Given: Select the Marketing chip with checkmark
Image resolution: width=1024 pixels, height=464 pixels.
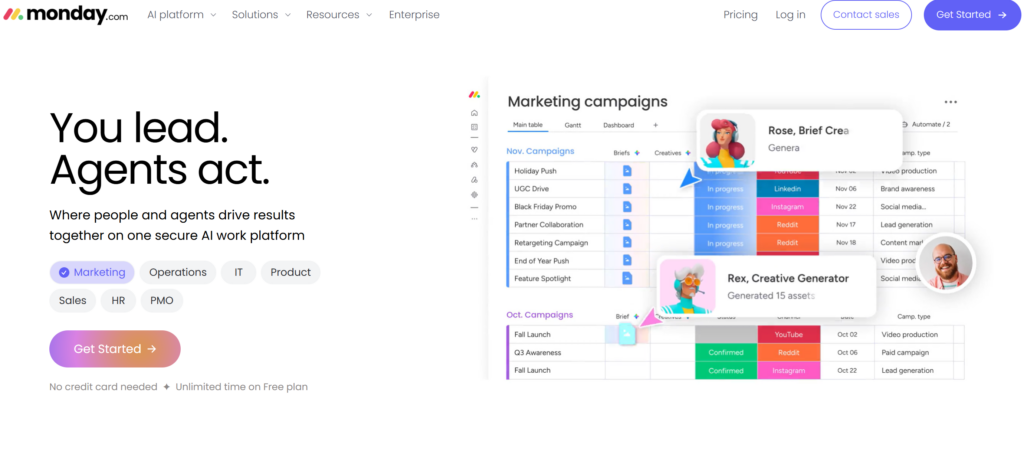Looking at the screenshot, I should (92, 273).
